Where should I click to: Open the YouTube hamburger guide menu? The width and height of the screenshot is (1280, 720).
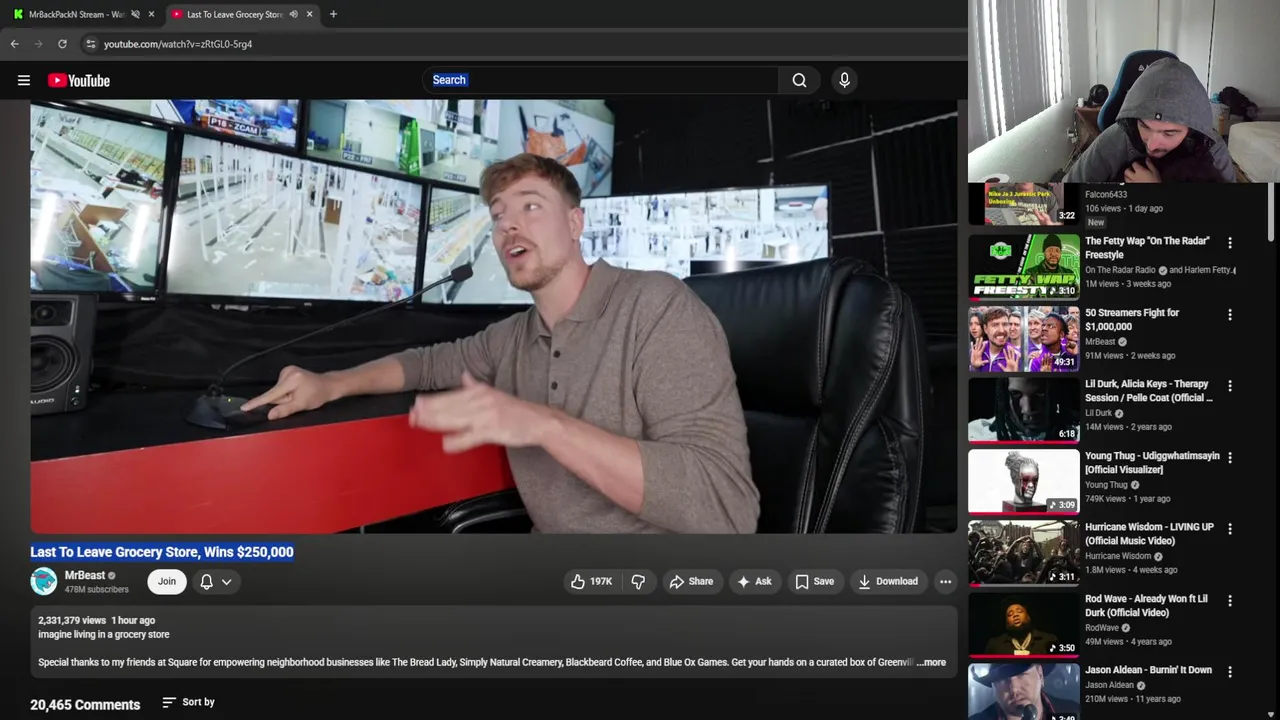(x=24, y=80)
